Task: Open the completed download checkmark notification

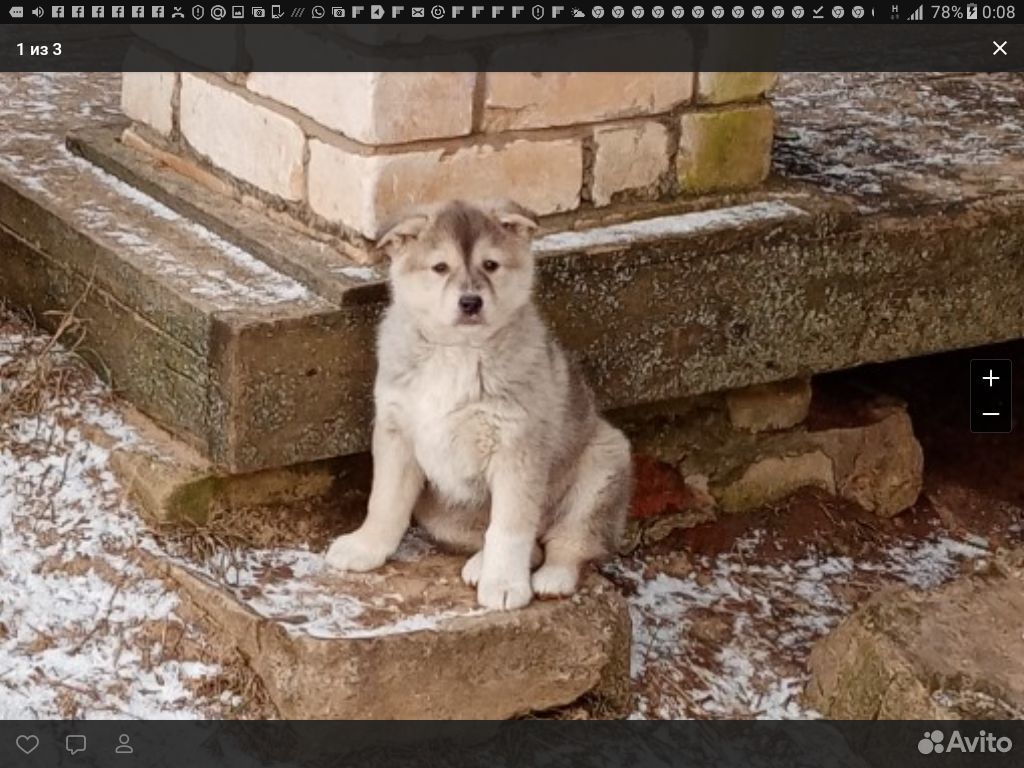Action: click(x=818, y=12)
